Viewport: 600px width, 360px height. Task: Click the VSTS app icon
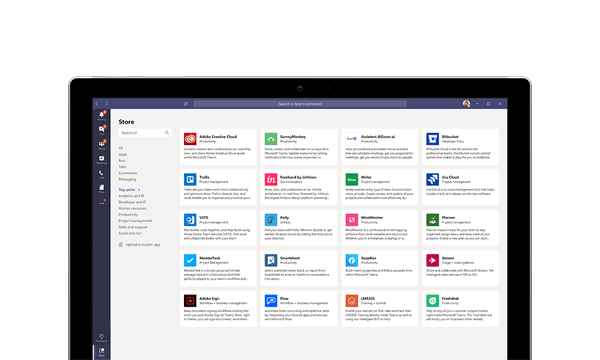[190, 220]
